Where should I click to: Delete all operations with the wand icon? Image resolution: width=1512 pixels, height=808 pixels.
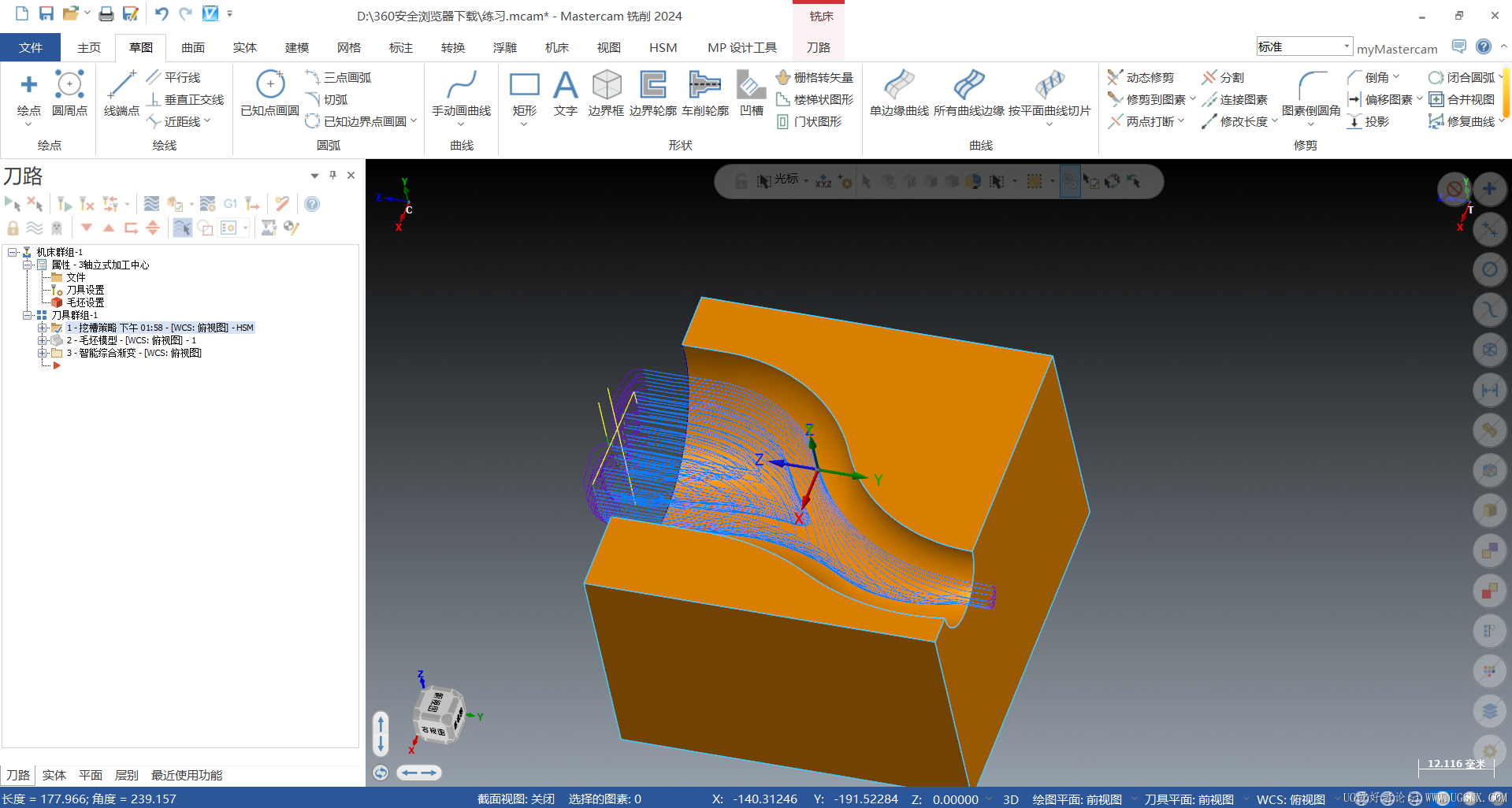click(282, 204)
